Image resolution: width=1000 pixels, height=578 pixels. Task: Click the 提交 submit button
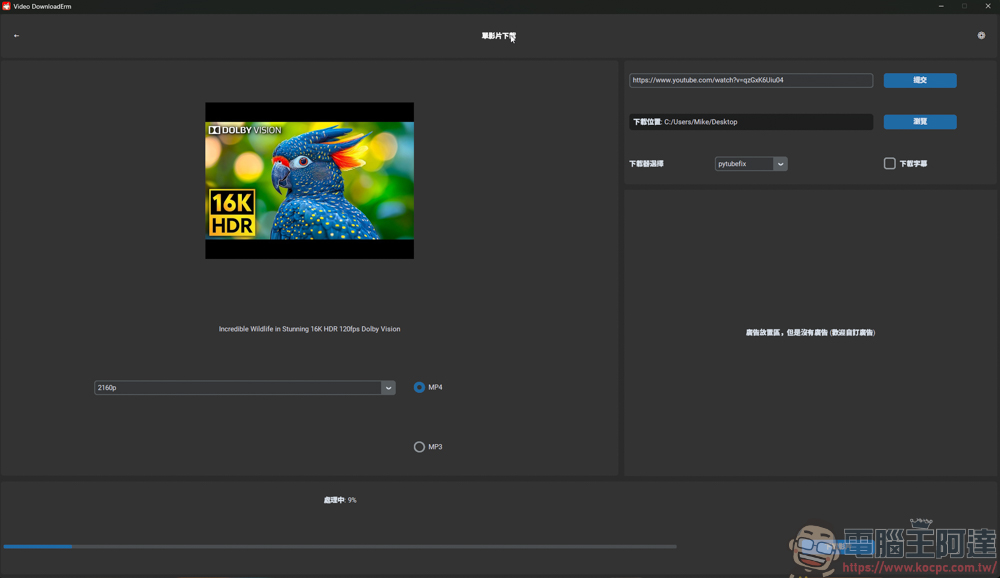(919, 80)
